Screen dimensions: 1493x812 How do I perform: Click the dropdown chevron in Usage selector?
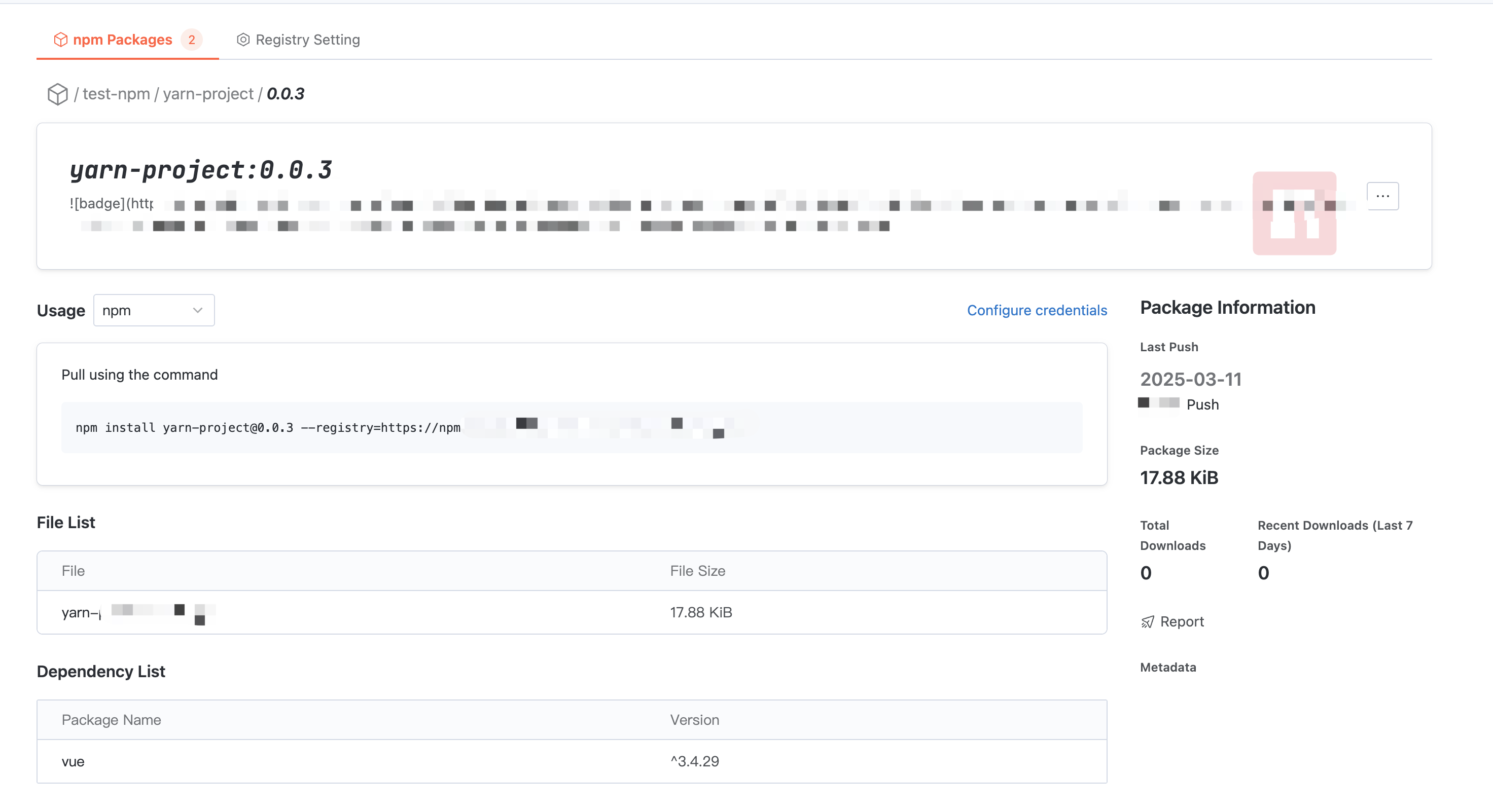(198, 310)
